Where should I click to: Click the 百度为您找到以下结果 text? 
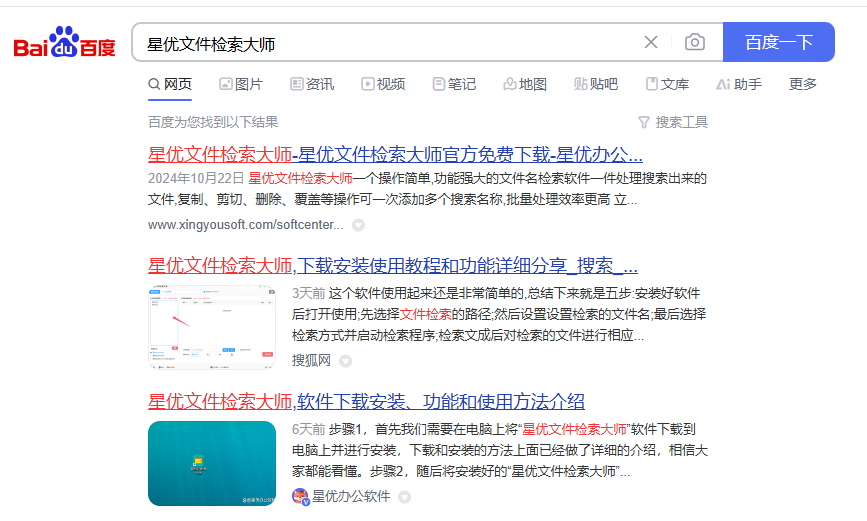point(213,122)
